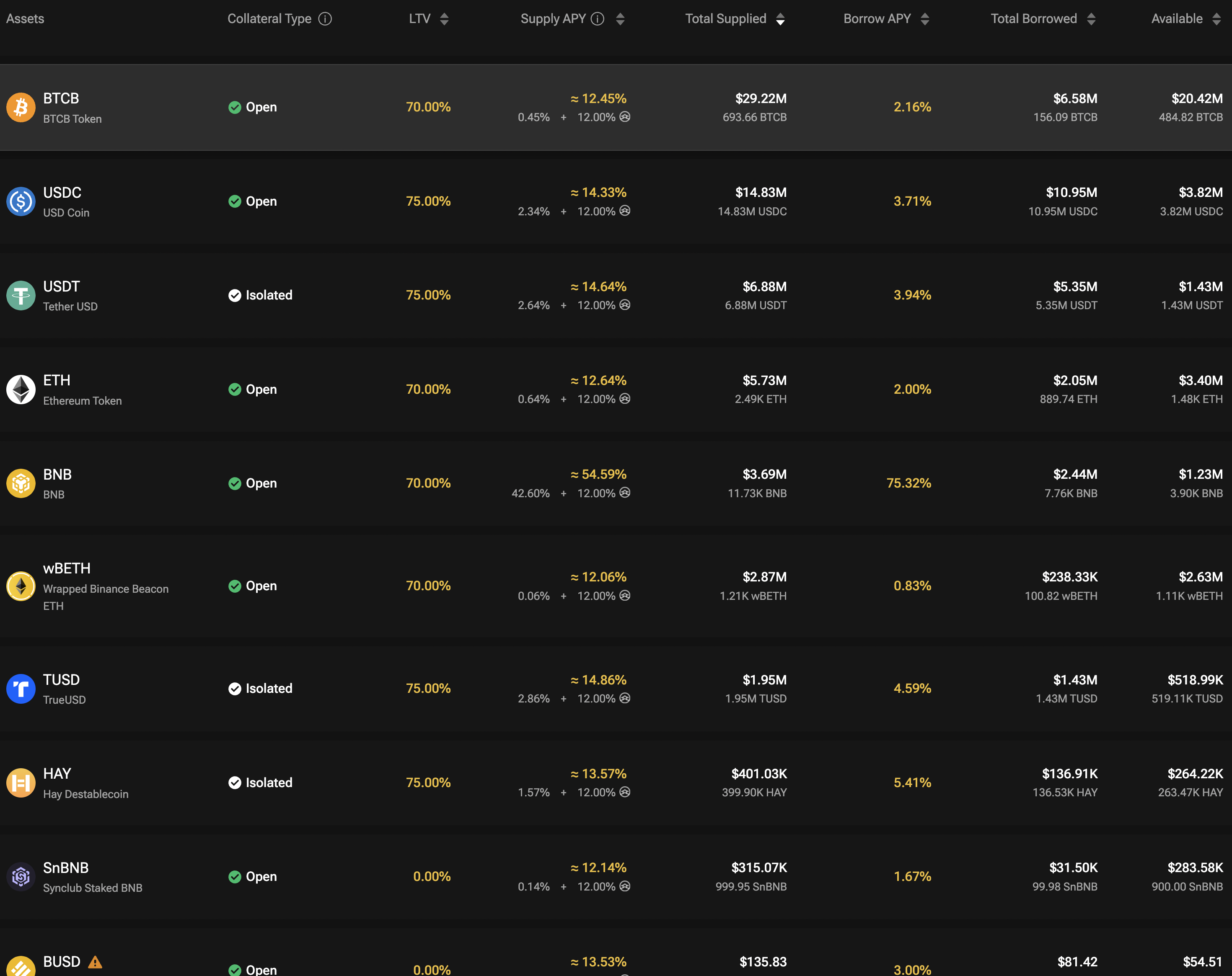Click reward icon beside TUSD 12.00%
Viewport: 1232px width, 976px height.
coord(625,698)
